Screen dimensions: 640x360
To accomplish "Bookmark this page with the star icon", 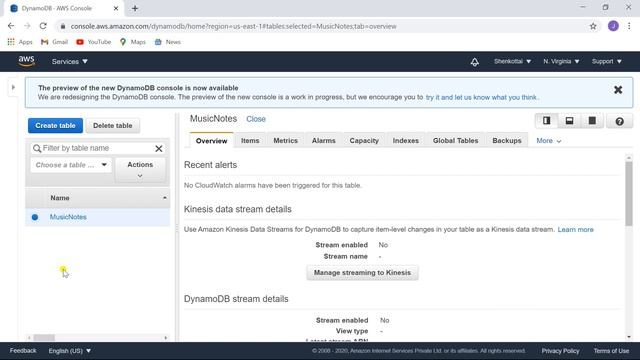I will coord(593,26).
